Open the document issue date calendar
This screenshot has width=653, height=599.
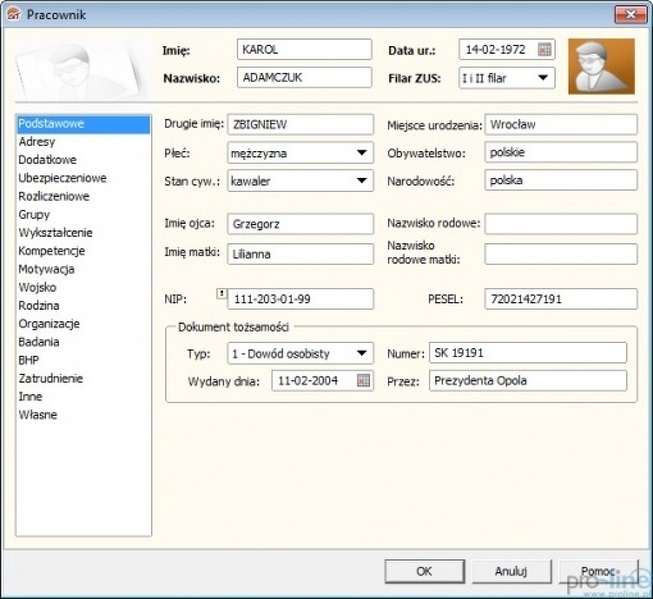363,381
